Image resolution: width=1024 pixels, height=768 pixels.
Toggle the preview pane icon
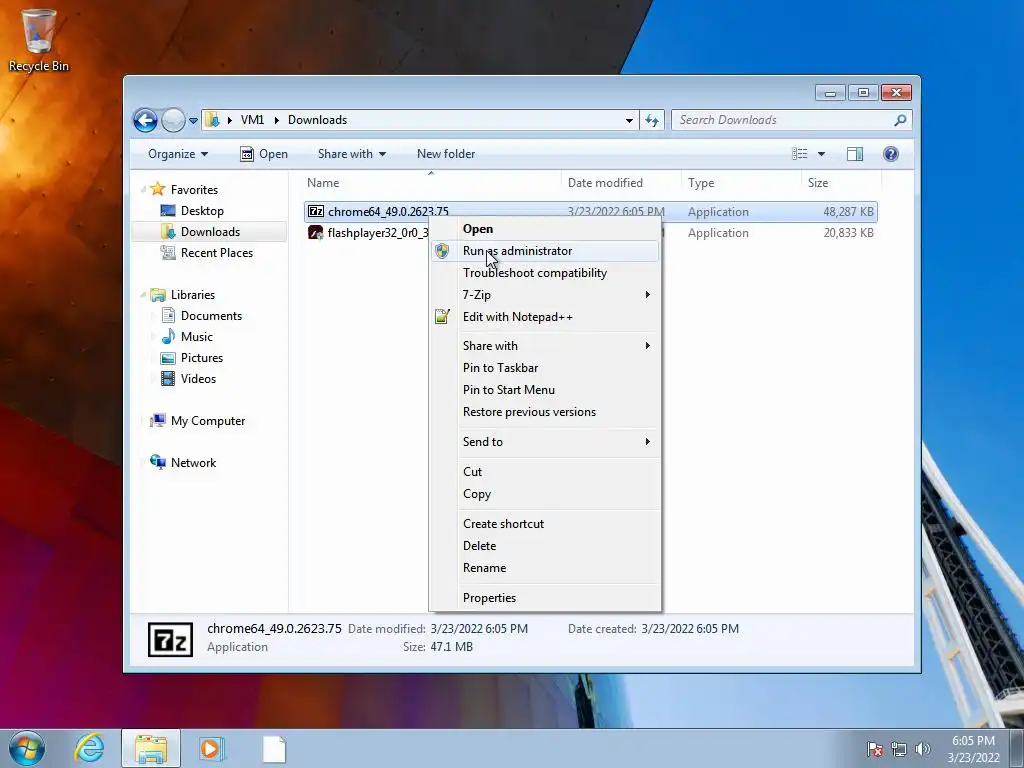[x=855, y=153]
